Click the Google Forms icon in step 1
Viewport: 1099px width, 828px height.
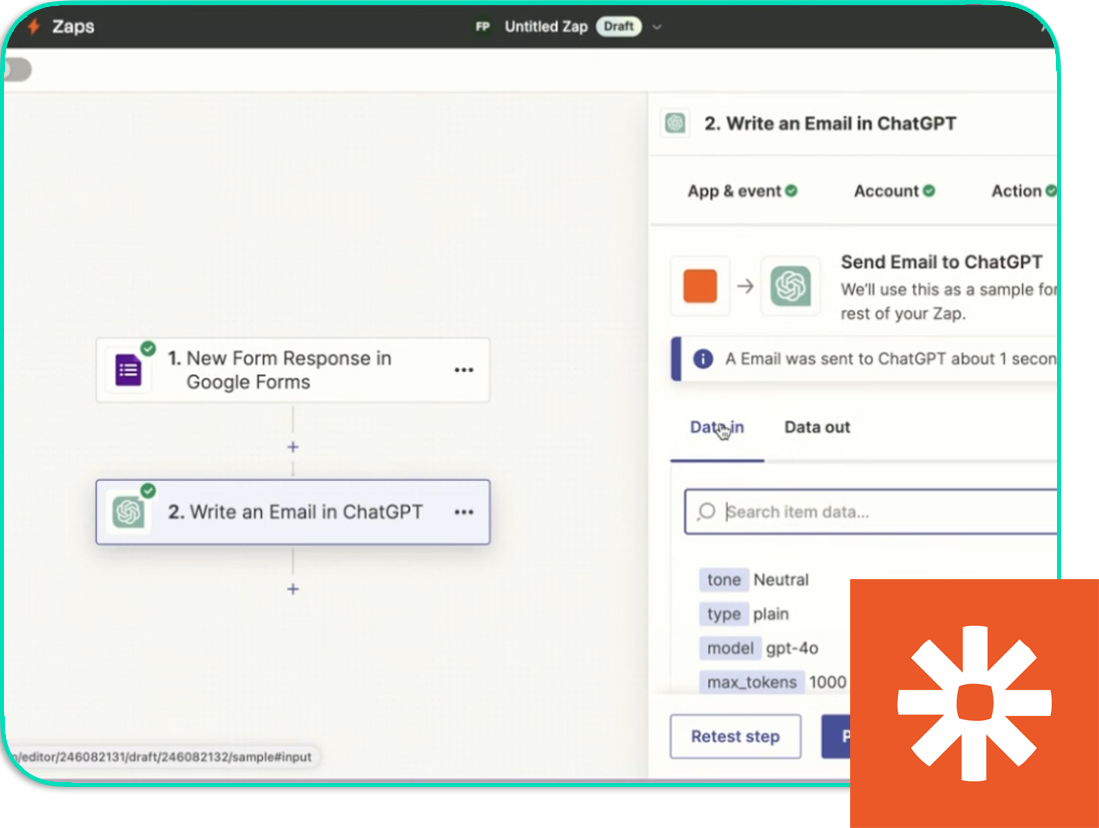click(x=128, y=370)
